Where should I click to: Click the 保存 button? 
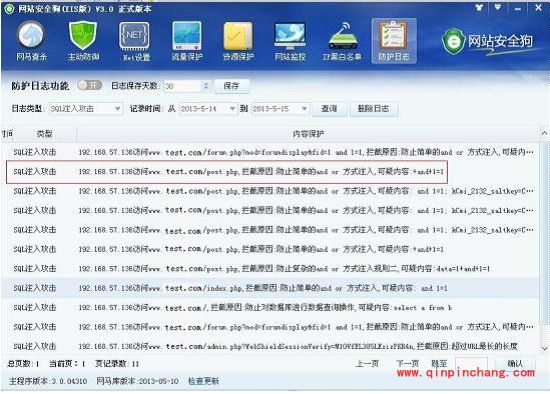click(x=232, y=86)
